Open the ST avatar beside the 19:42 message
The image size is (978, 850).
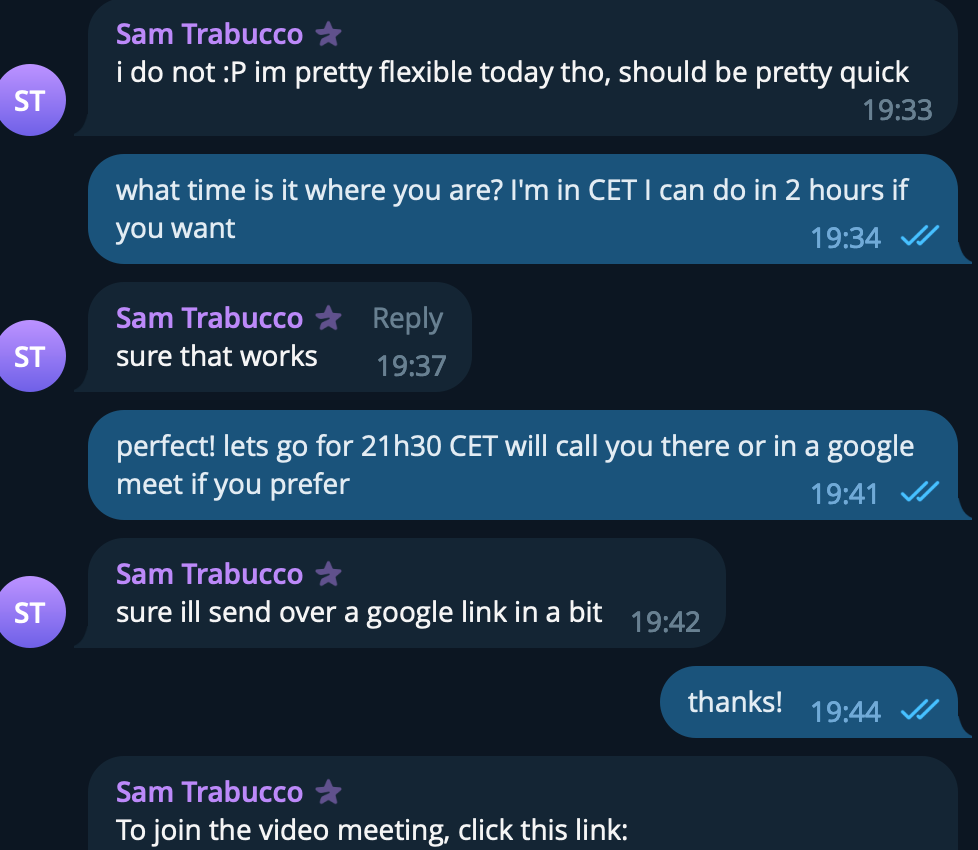coord(29,611)
